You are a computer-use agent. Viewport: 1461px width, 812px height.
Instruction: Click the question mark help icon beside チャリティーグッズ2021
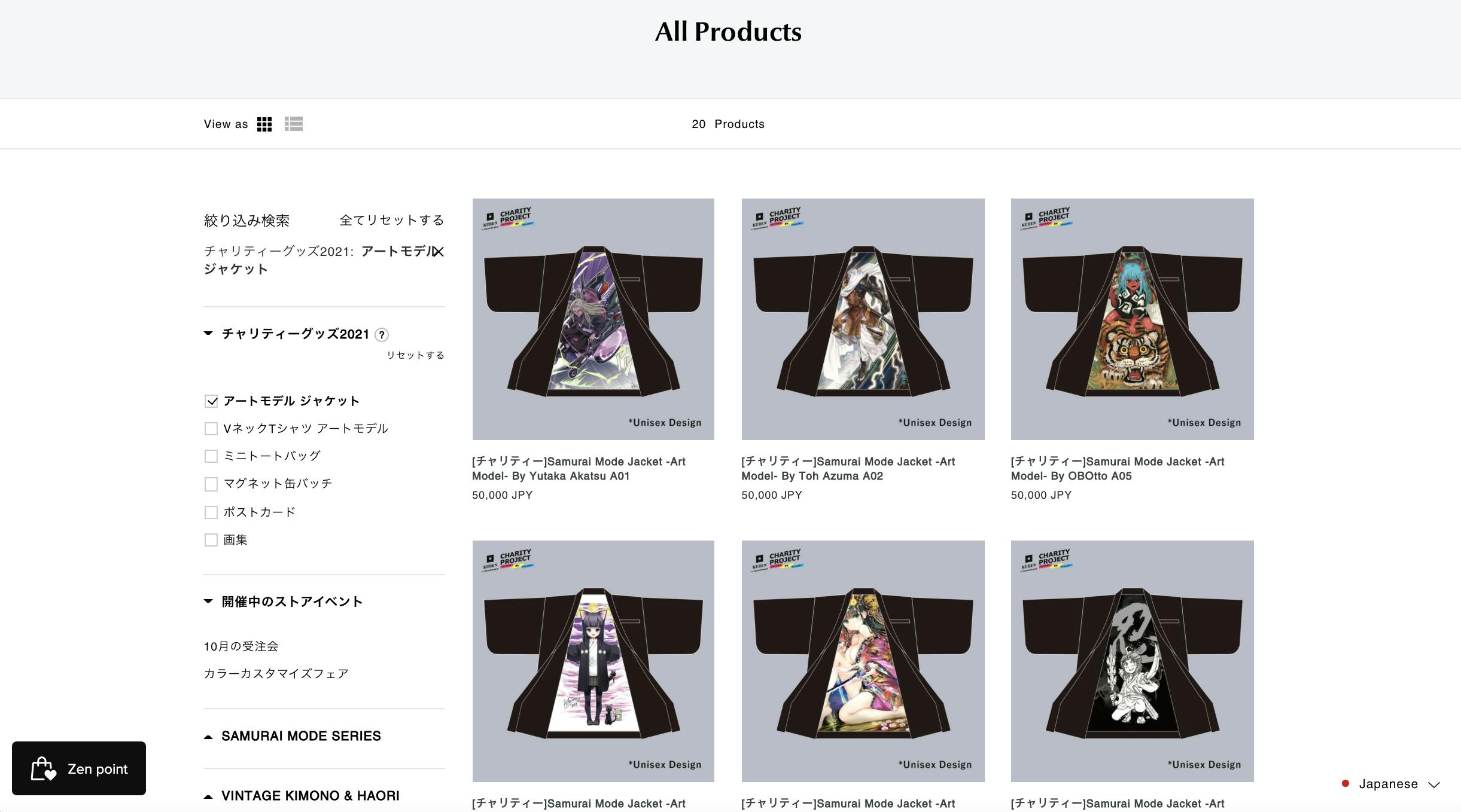[382, 335]
